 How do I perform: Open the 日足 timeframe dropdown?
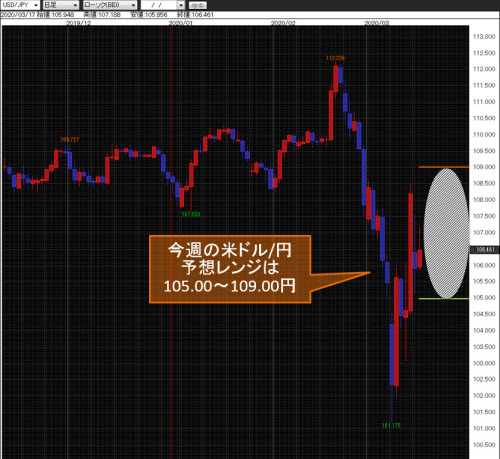click(61, 5)
